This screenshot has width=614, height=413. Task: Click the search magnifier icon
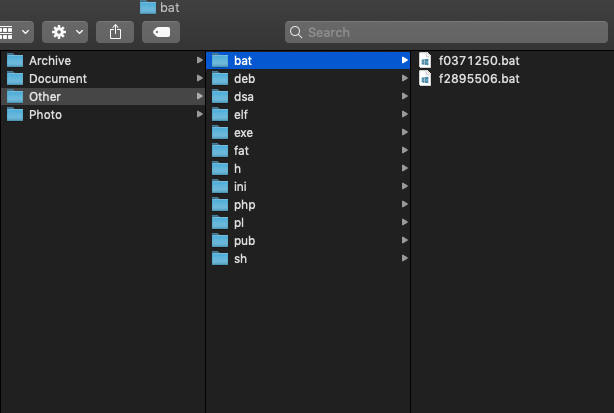tap(296, 32)
